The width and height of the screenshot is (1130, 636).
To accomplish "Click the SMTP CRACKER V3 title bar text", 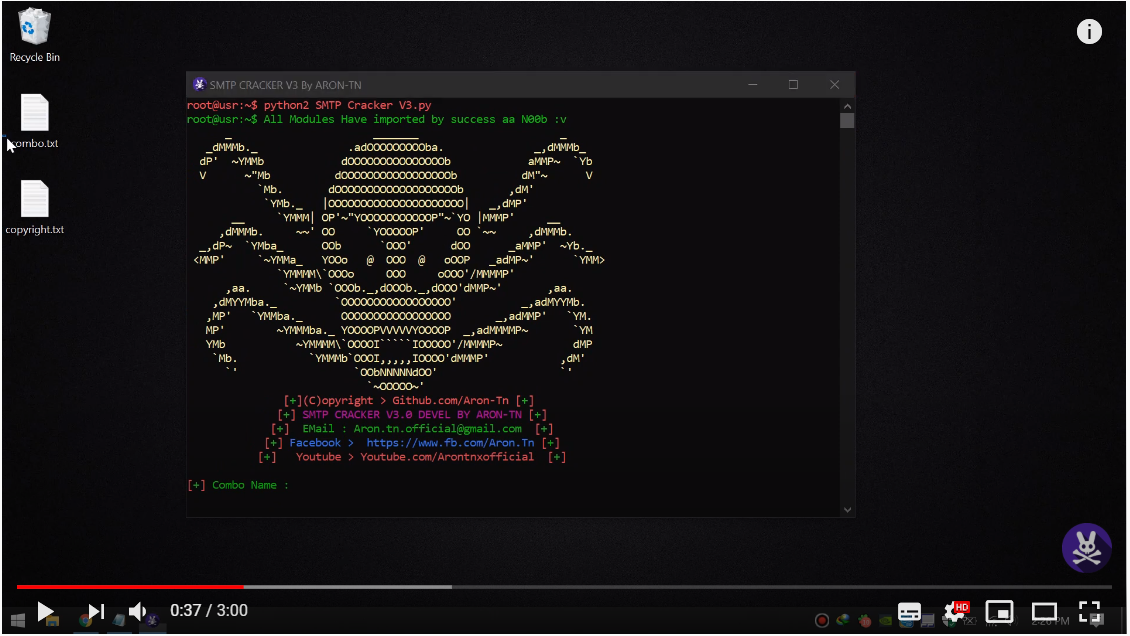I will (x=285, y=85).
